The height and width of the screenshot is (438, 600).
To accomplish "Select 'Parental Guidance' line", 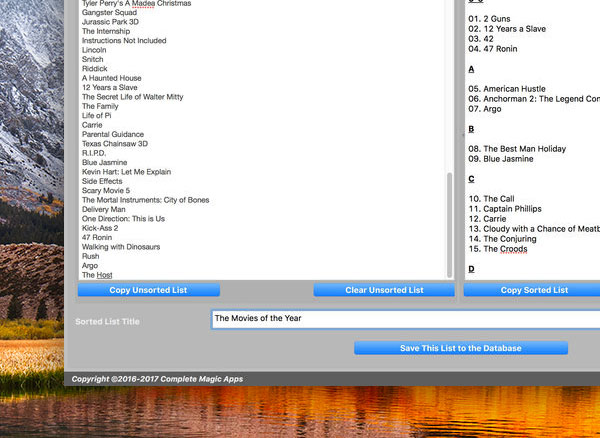I will click(113, 134).
